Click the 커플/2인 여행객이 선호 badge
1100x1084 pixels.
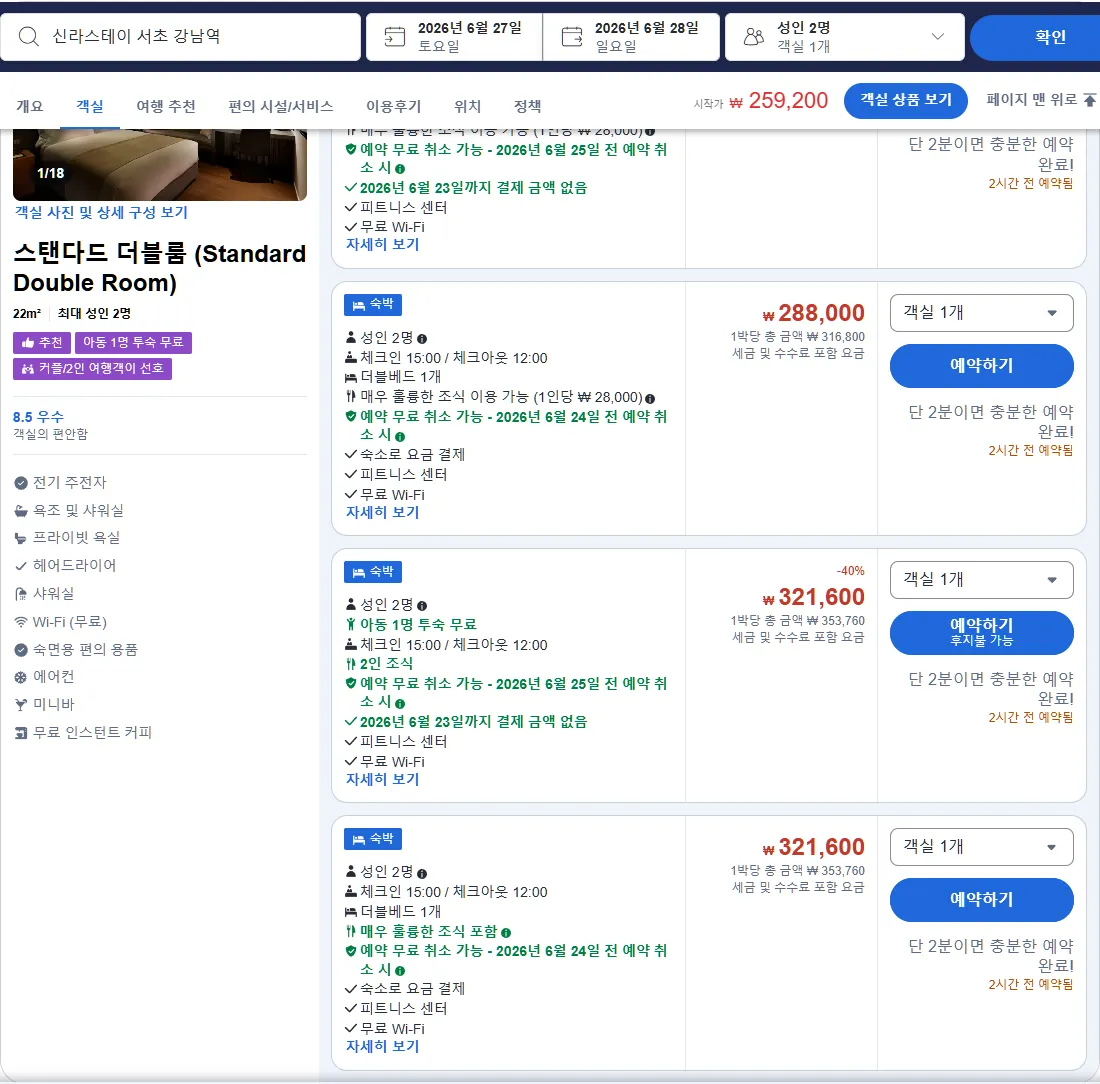(x=93, y=369)
